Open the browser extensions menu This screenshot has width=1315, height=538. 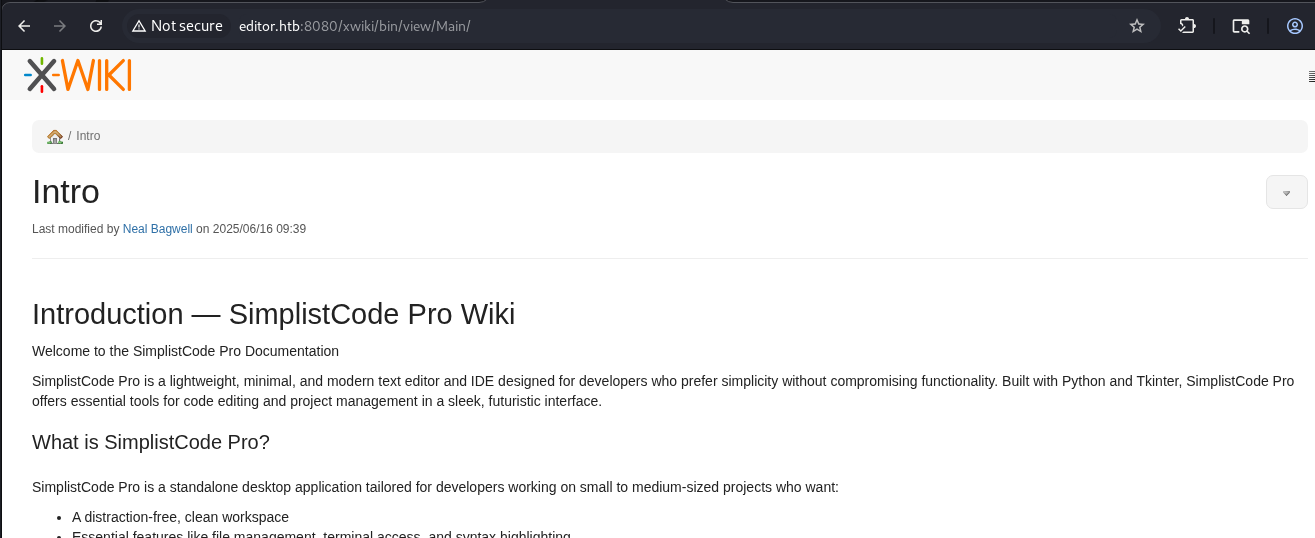[x=1187, y=26]
